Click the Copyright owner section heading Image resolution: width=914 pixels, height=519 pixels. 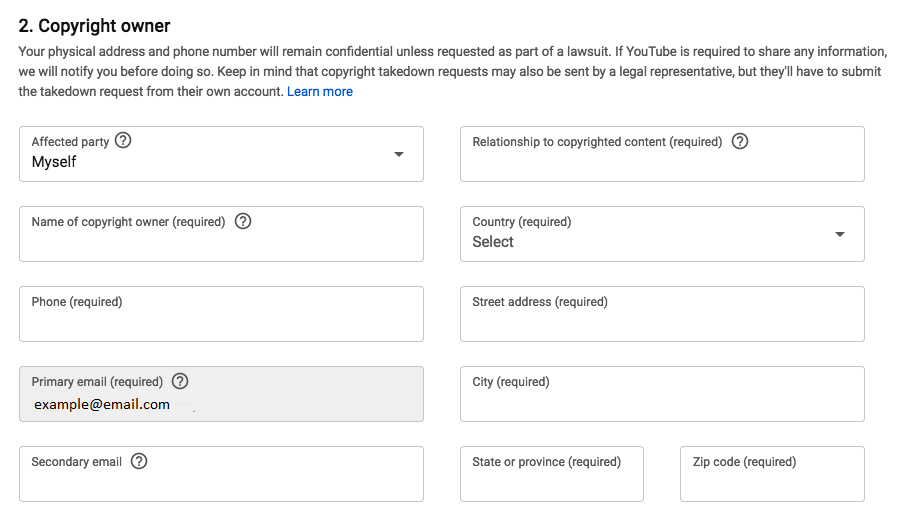coord(95,26)
